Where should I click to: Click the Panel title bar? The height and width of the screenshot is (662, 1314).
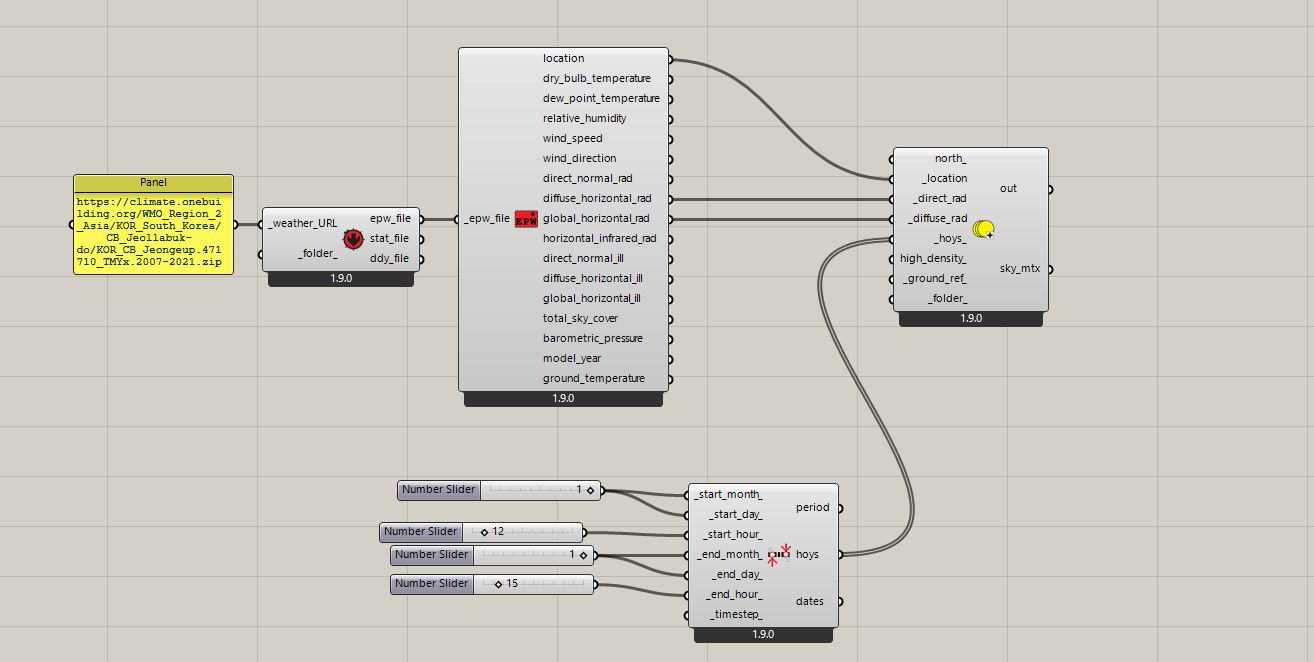click(153, 183)
